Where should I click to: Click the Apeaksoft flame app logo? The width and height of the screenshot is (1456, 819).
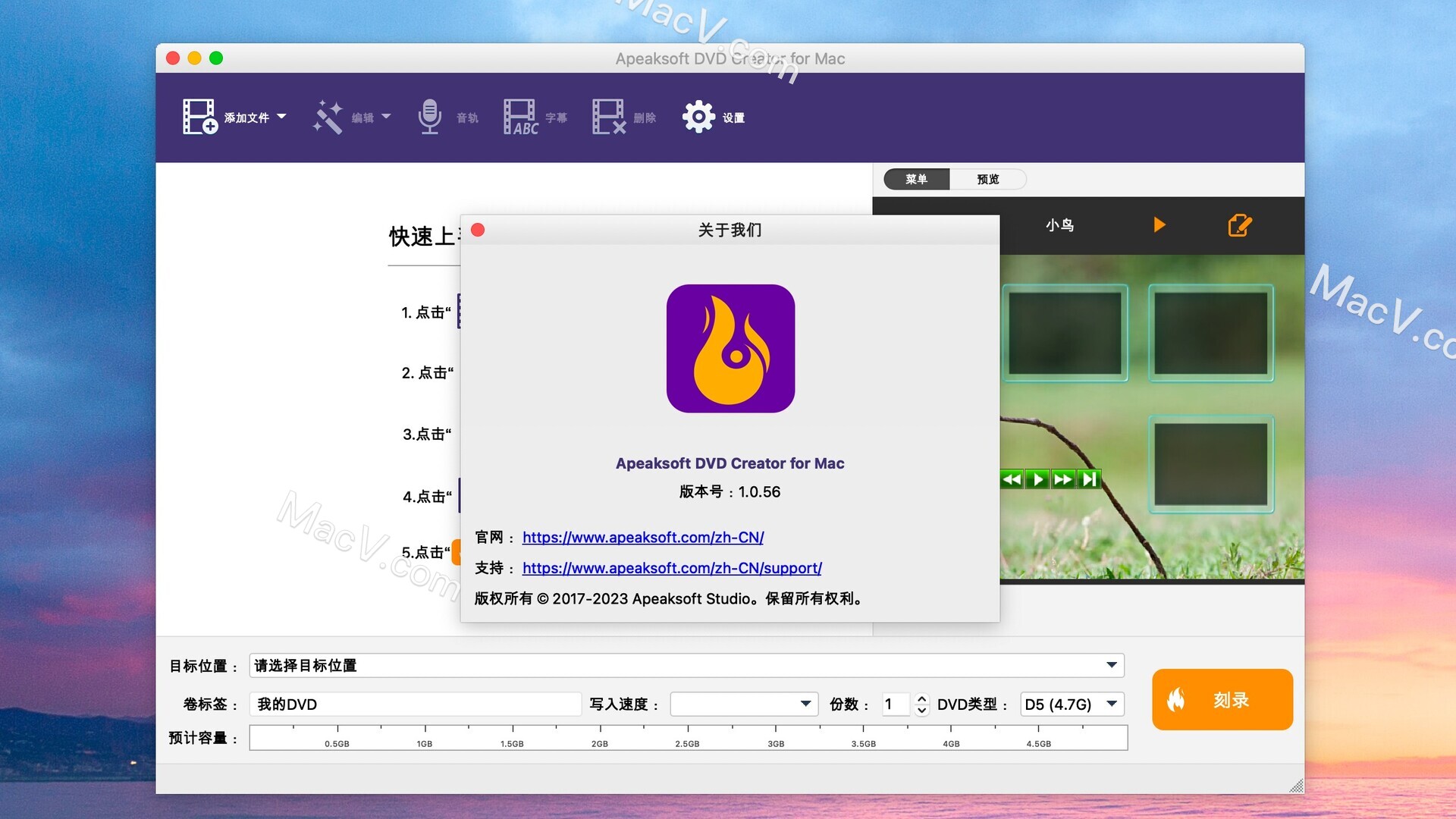[730, 348]
